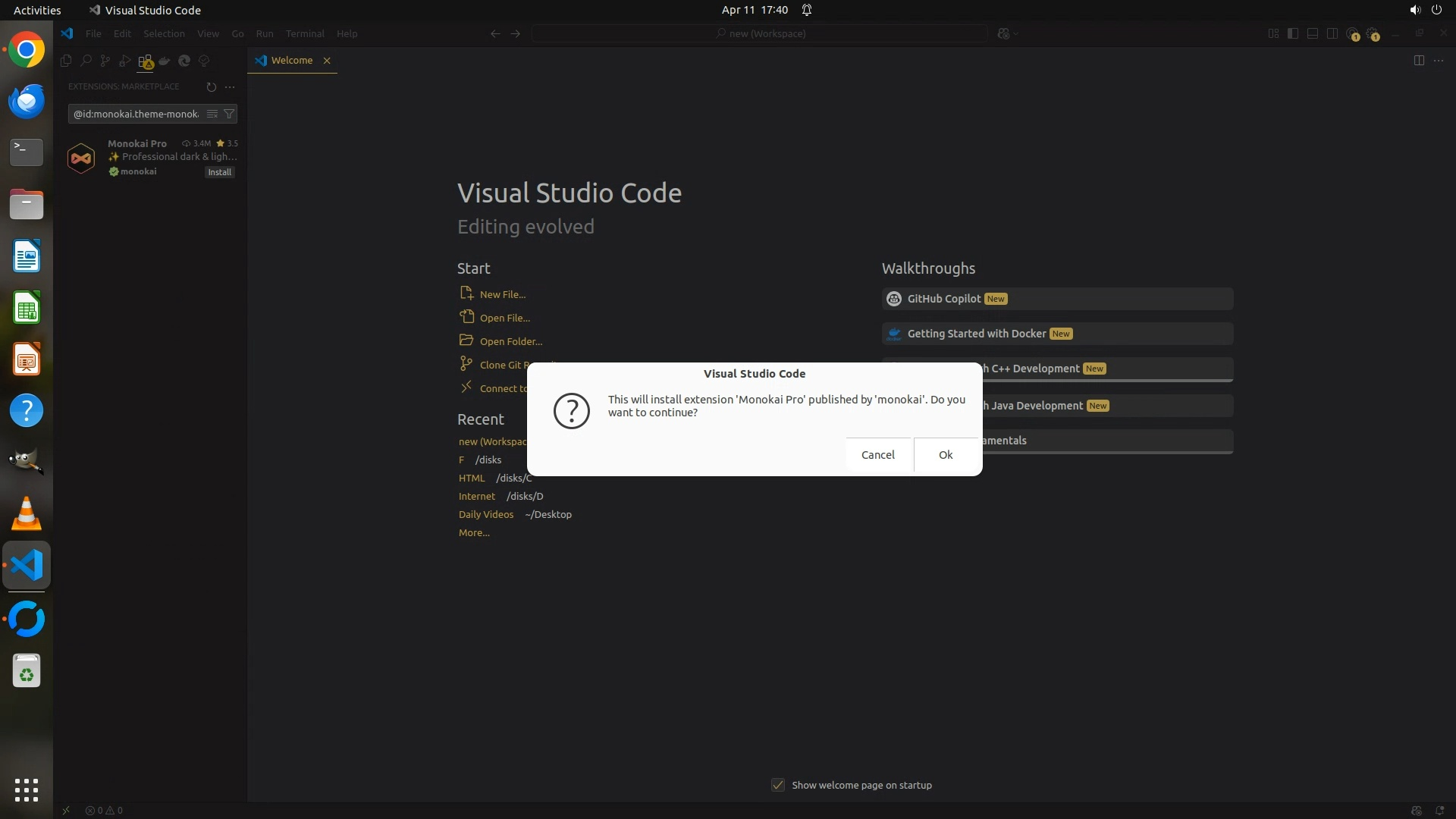Viewport: 1456px width, 819px height.
Task: Open the Copilot chat dropdown arrow
Action: (1016, 33)
